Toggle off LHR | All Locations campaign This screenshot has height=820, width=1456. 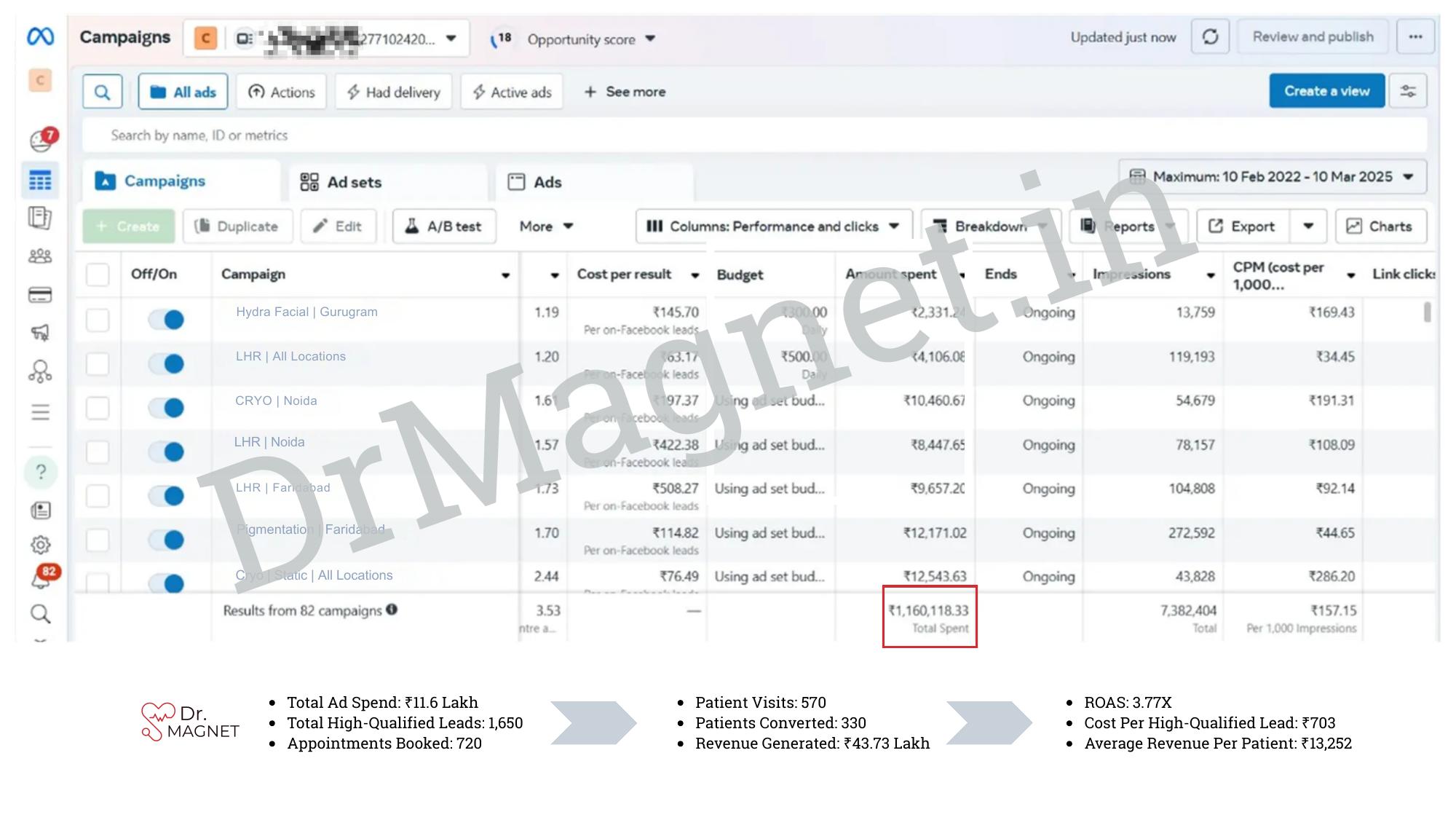pyautogui.click(x=167, y=363)
